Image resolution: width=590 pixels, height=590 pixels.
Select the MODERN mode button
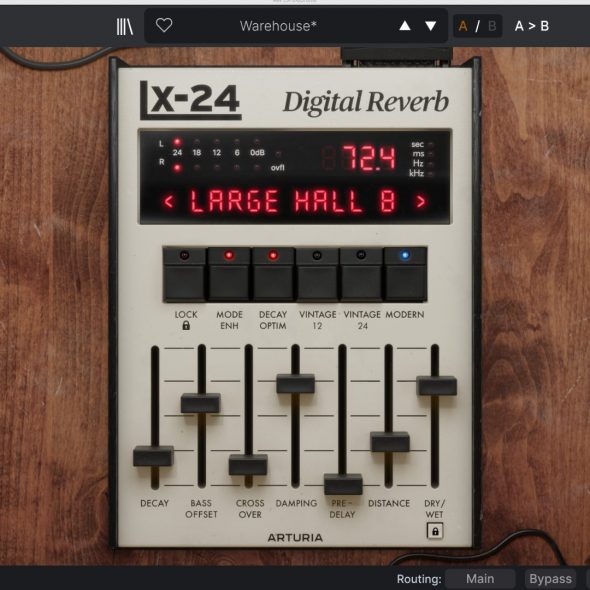click(x=405, y=274)
